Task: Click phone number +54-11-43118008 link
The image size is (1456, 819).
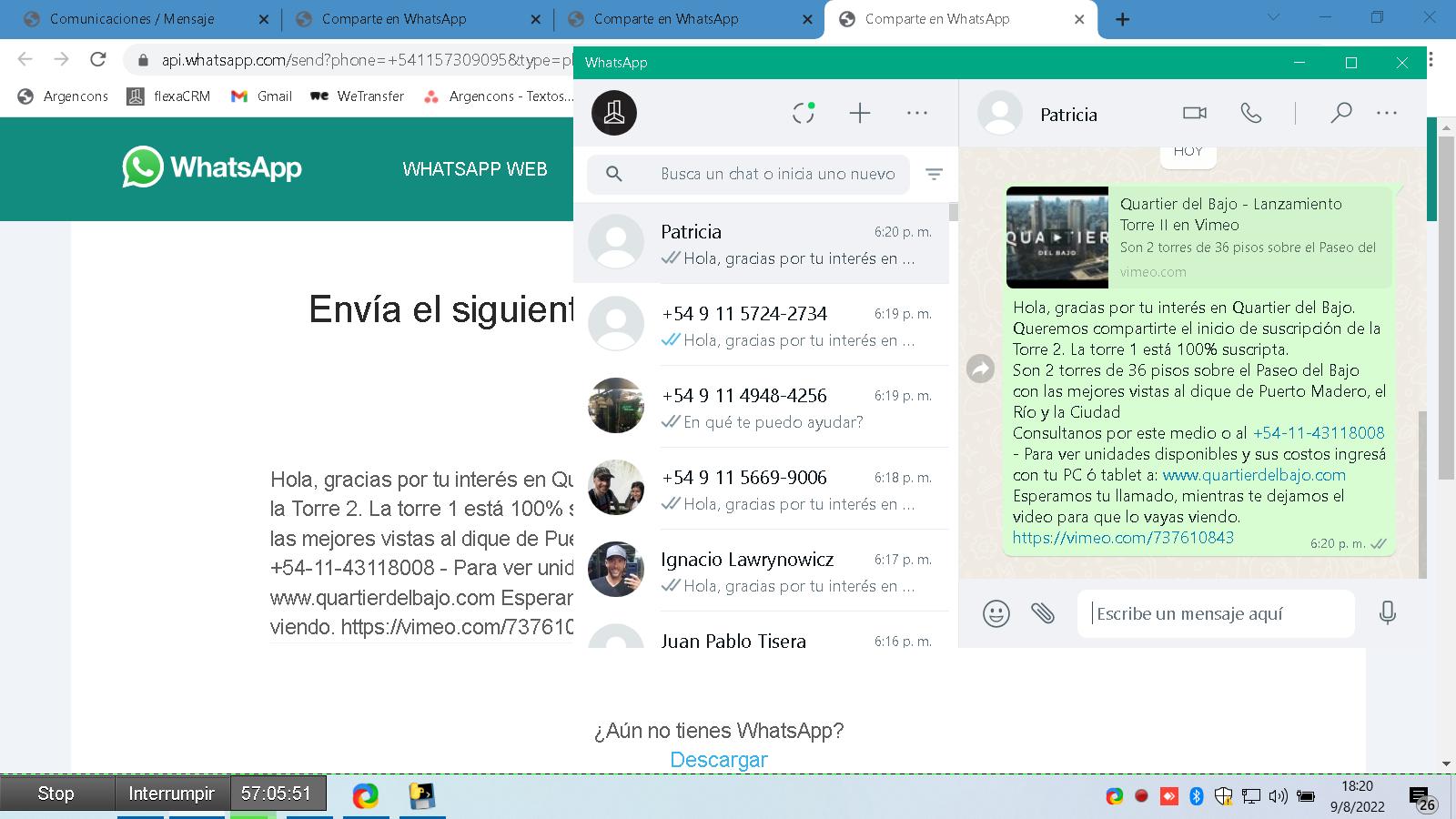Action: [1319, 432]
